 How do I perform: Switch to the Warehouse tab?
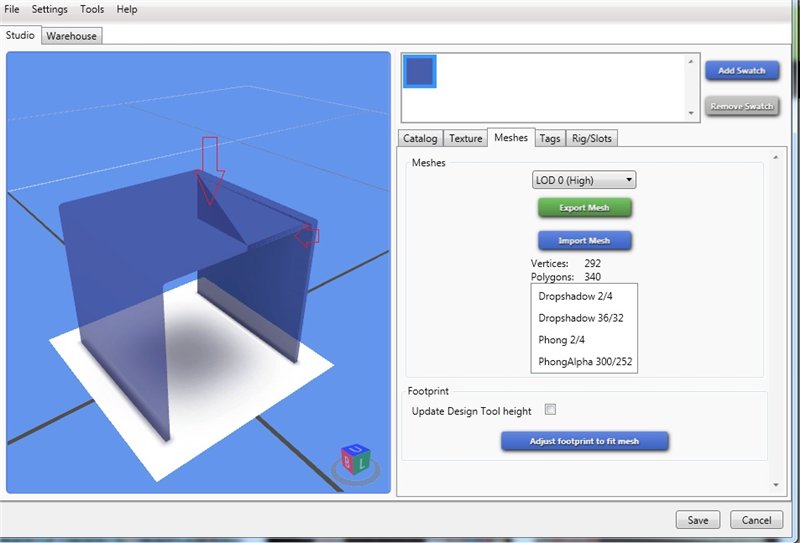pyautogui.click(x=72, y=36)
